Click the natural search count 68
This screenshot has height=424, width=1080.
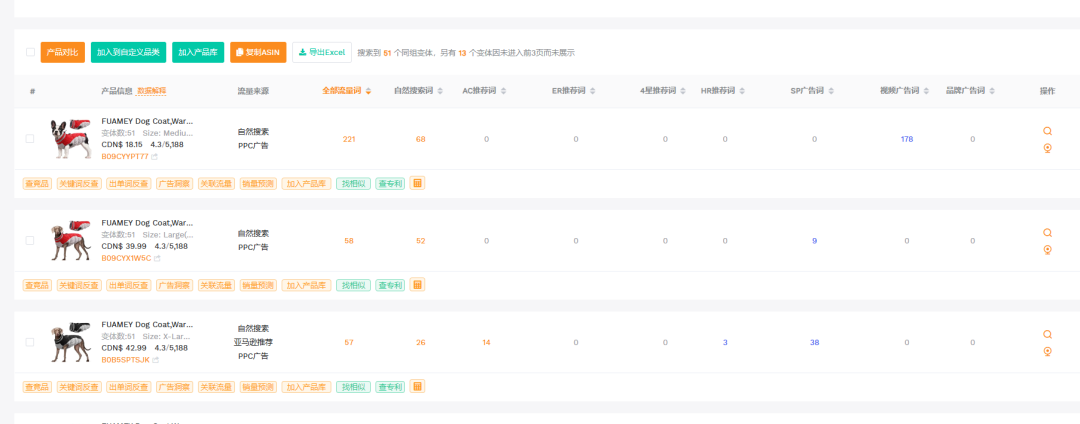click(x=420, y=139)
